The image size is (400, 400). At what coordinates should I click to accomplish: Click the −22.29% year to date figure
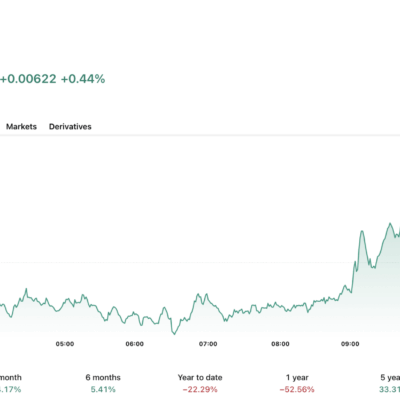coord(200,389)
